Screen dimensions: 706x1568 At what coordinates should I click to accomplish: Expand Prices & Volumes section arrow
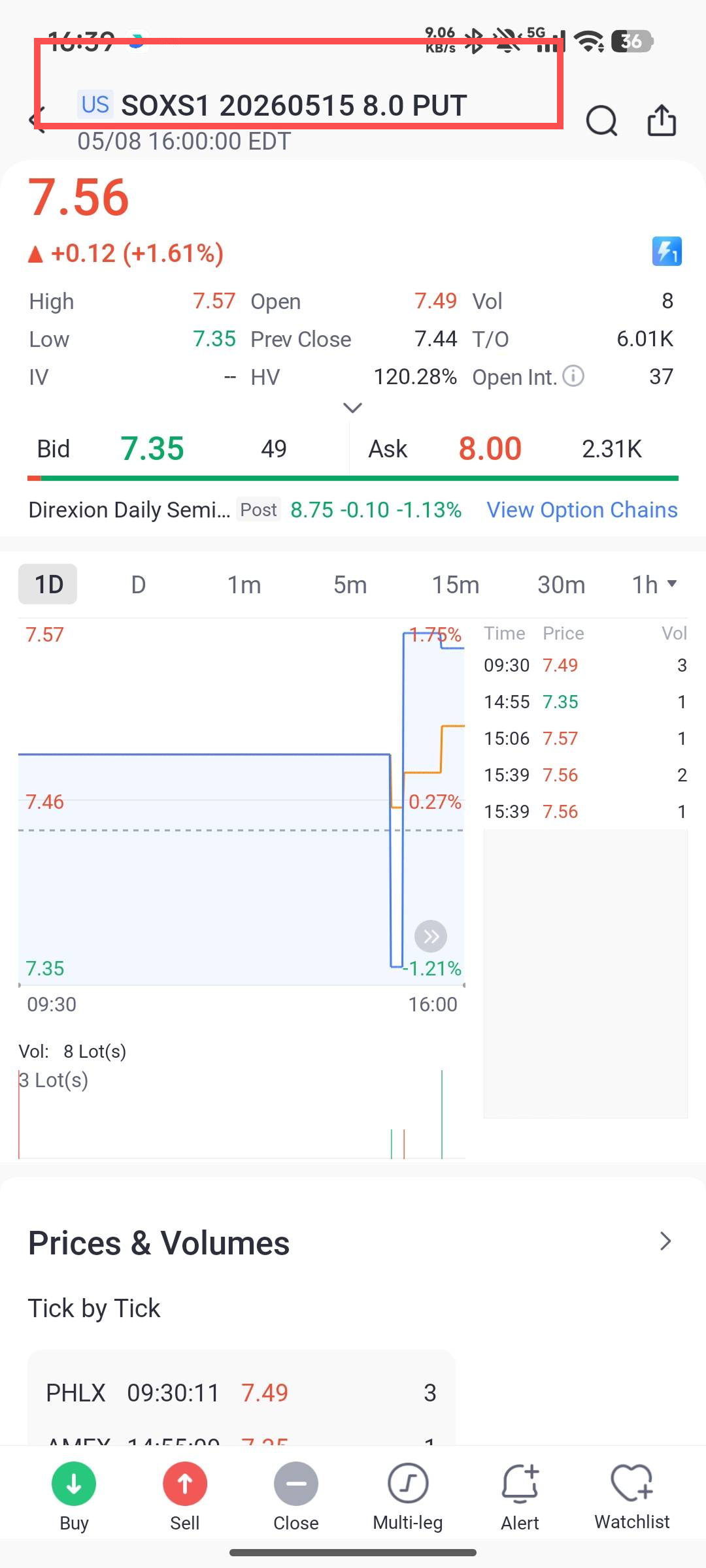(665, 1241)
